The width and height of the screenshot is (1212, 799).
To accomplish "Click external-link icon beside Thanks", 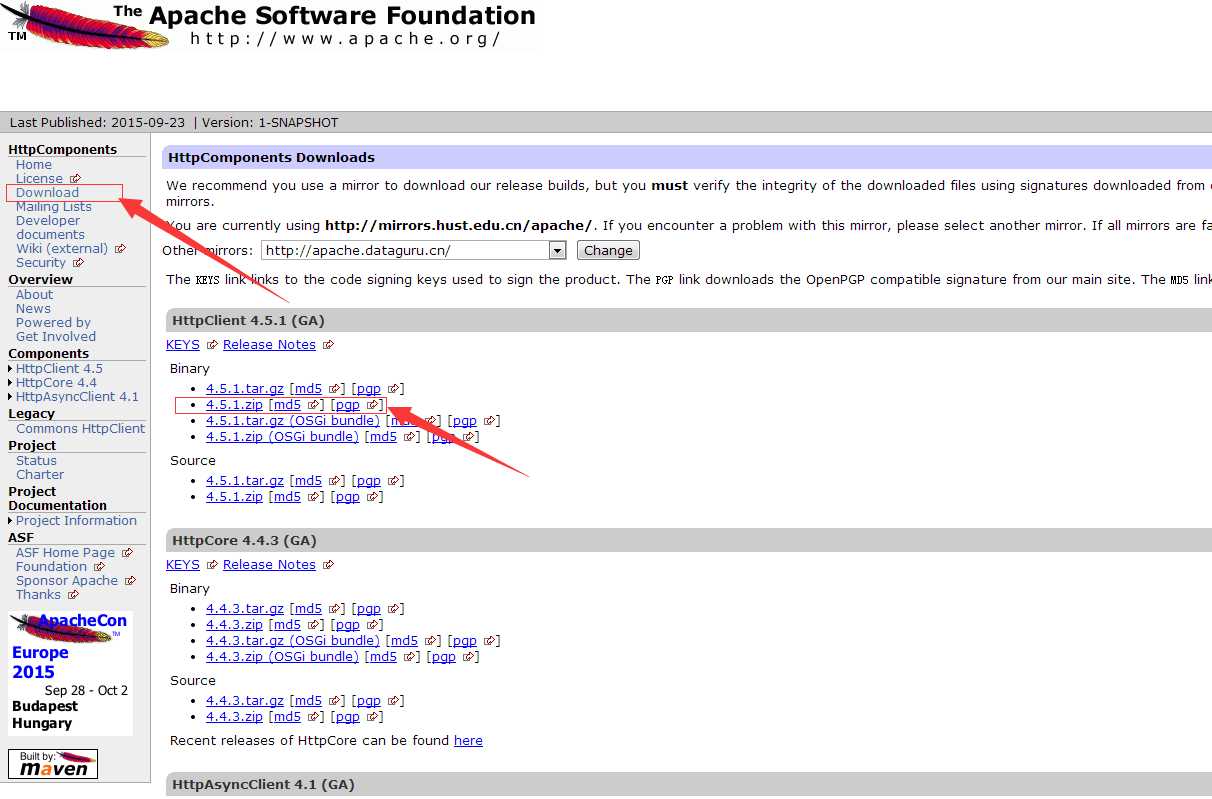I will [x=73, y=595].
